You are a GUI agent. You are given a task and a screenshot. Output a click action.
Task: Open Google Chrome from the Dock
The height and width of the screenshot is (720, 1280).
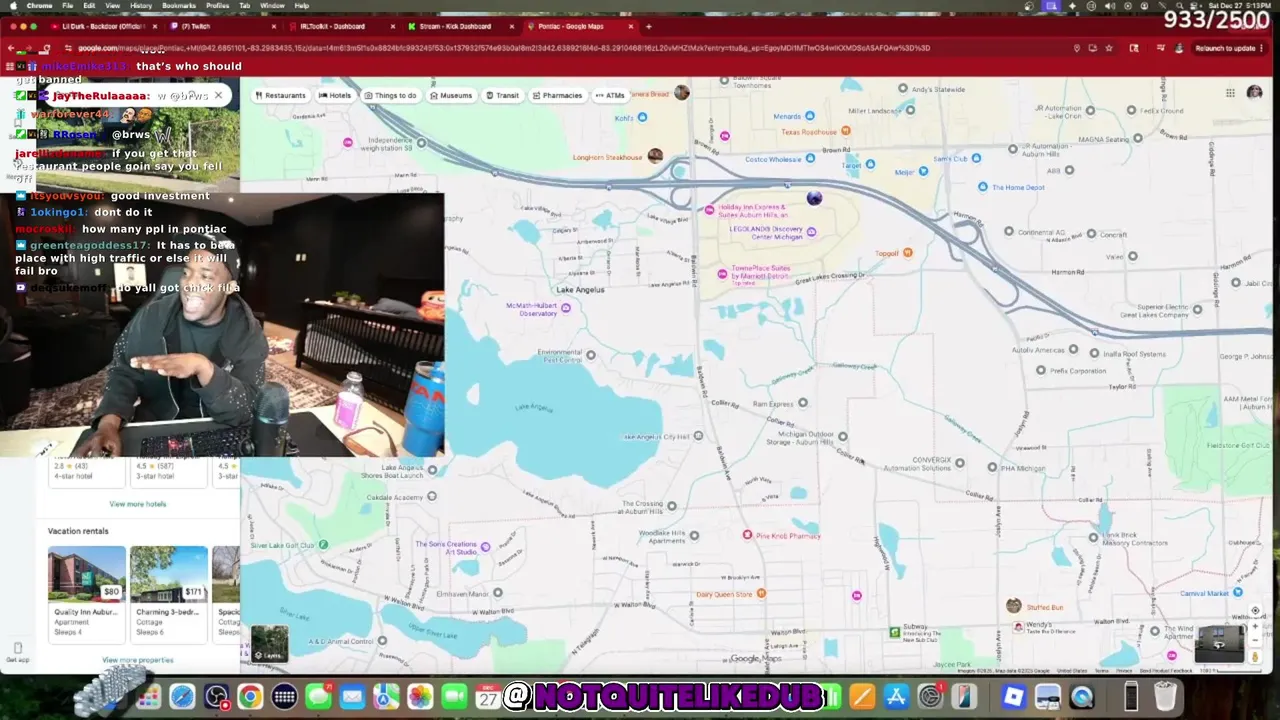coord(250,696)
